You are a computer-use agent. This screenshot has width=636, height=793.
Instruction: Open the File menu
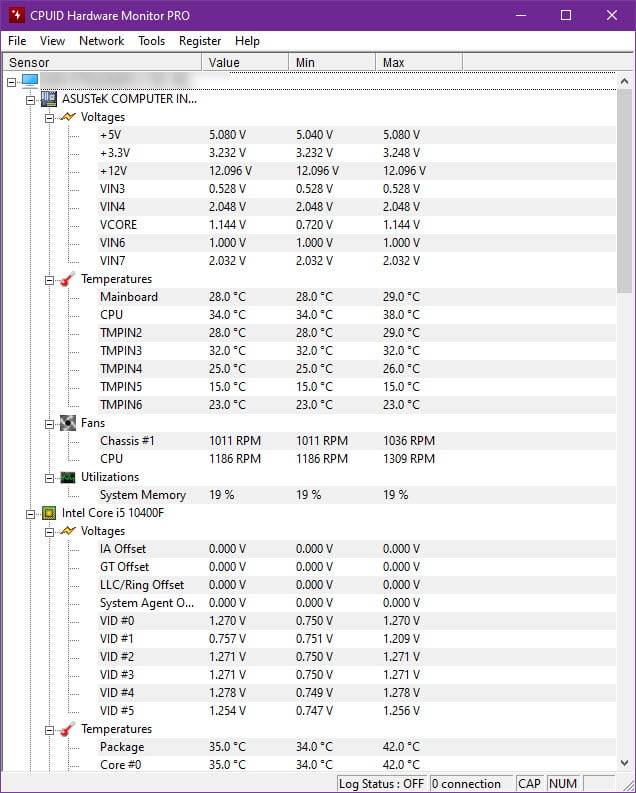(17, 41)
